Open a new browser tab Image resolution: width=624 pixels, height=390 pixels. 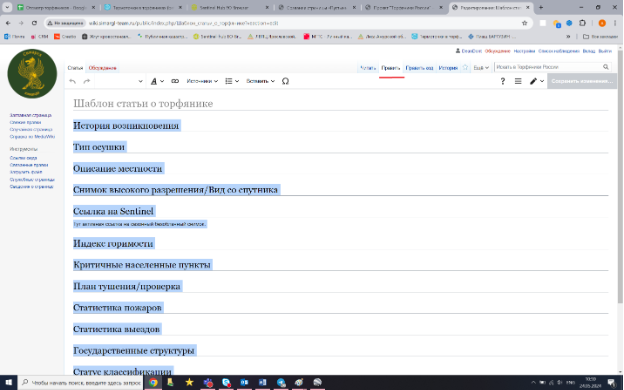[x=541, y=7]
